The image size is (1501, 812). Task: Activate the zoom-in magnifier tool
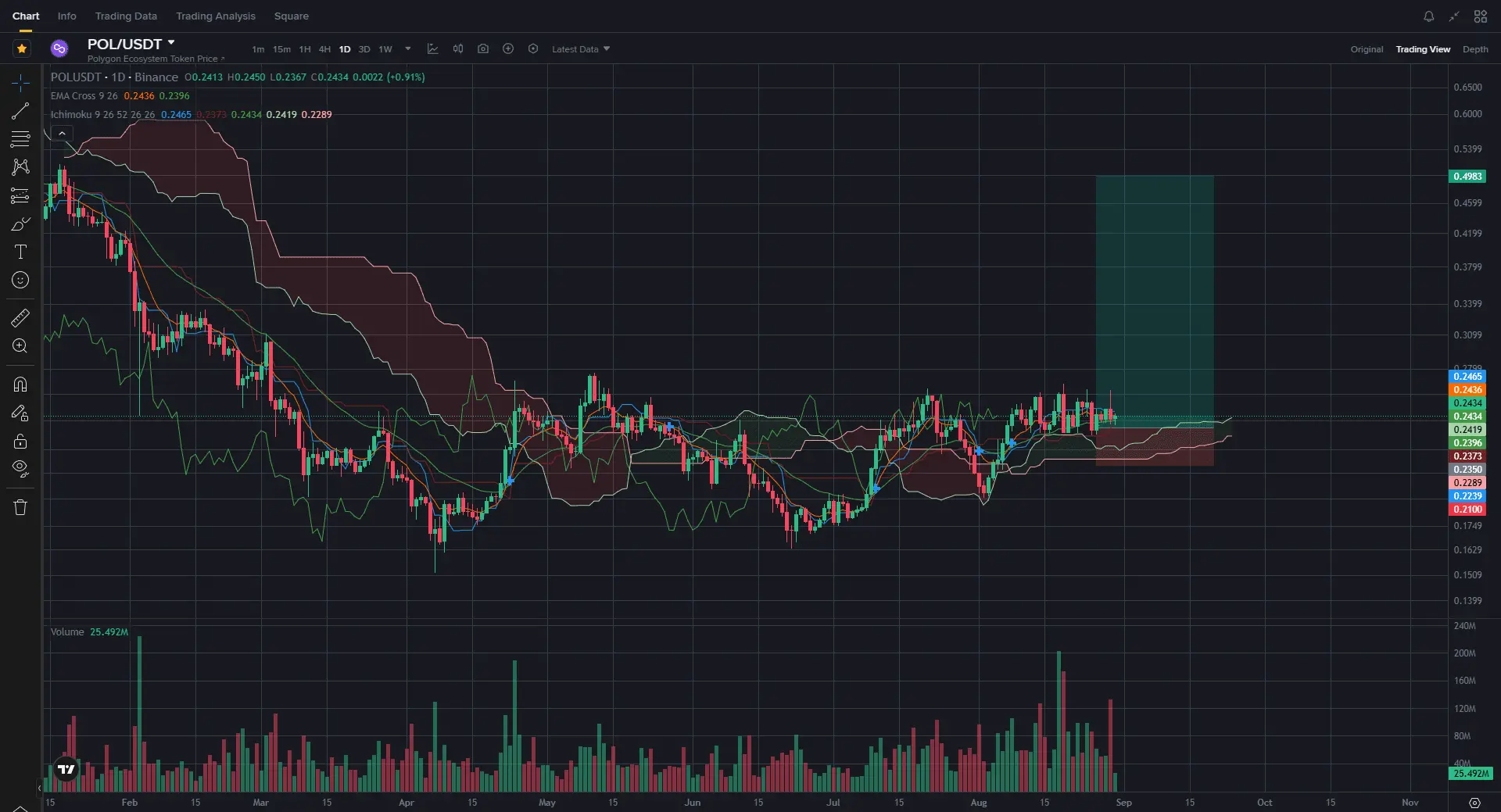click(21, 345)
